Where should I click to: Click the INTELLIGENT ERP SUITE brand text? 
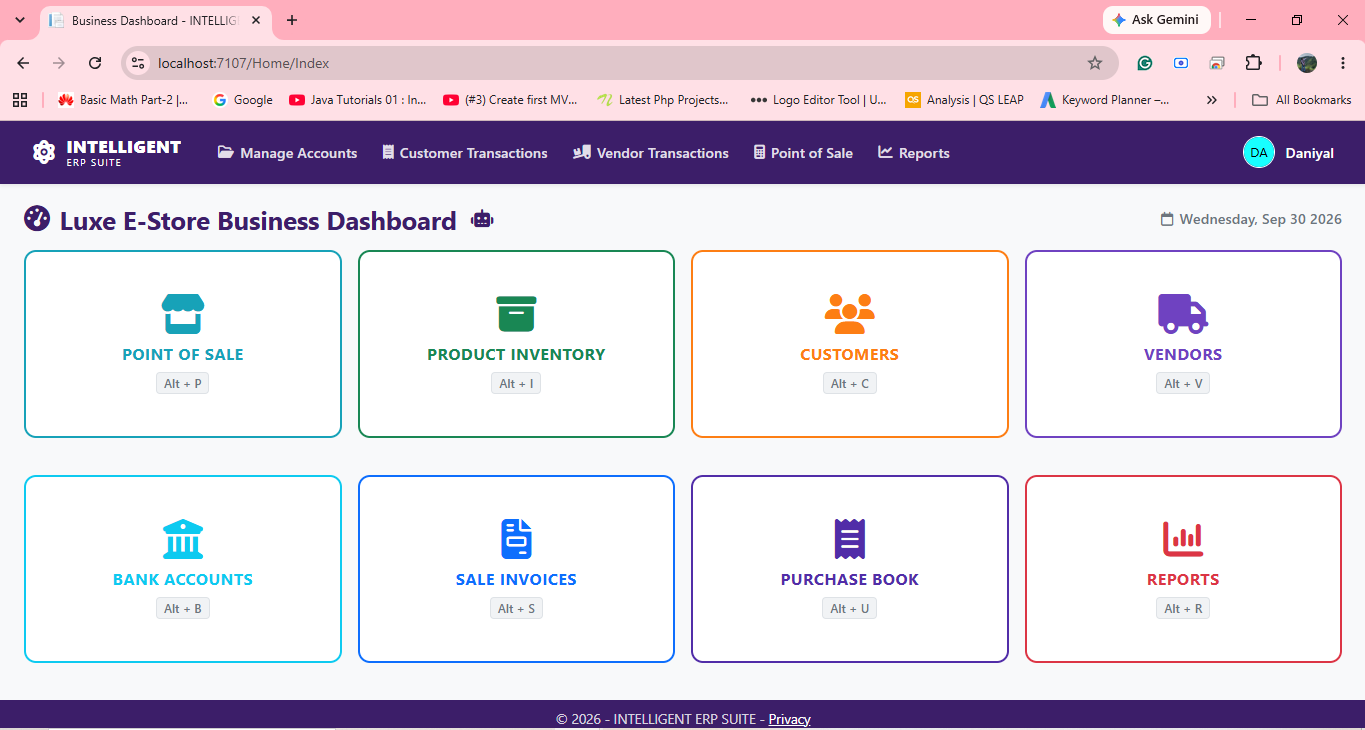[124, 152]
